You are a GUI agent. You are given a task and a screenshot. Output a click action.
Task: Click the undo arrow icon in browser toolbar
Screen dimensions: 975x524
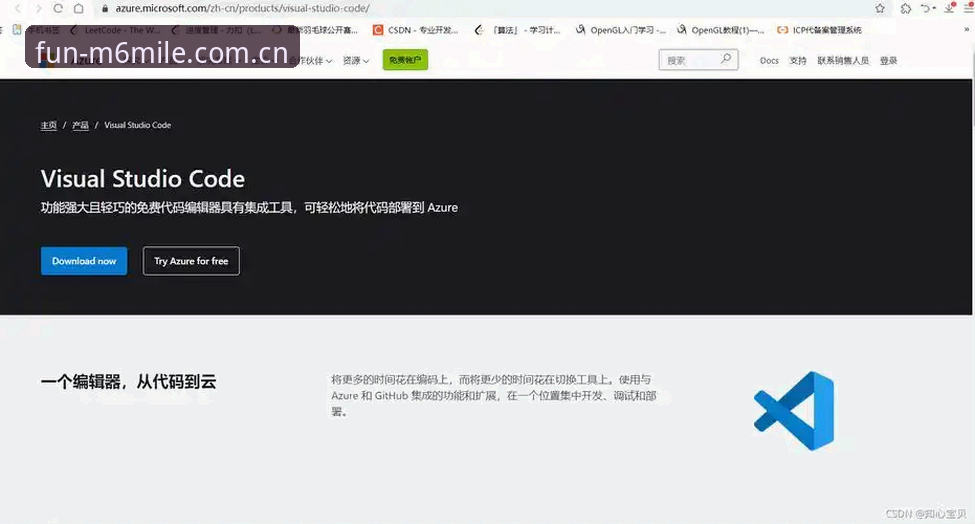tap(927, 8)
